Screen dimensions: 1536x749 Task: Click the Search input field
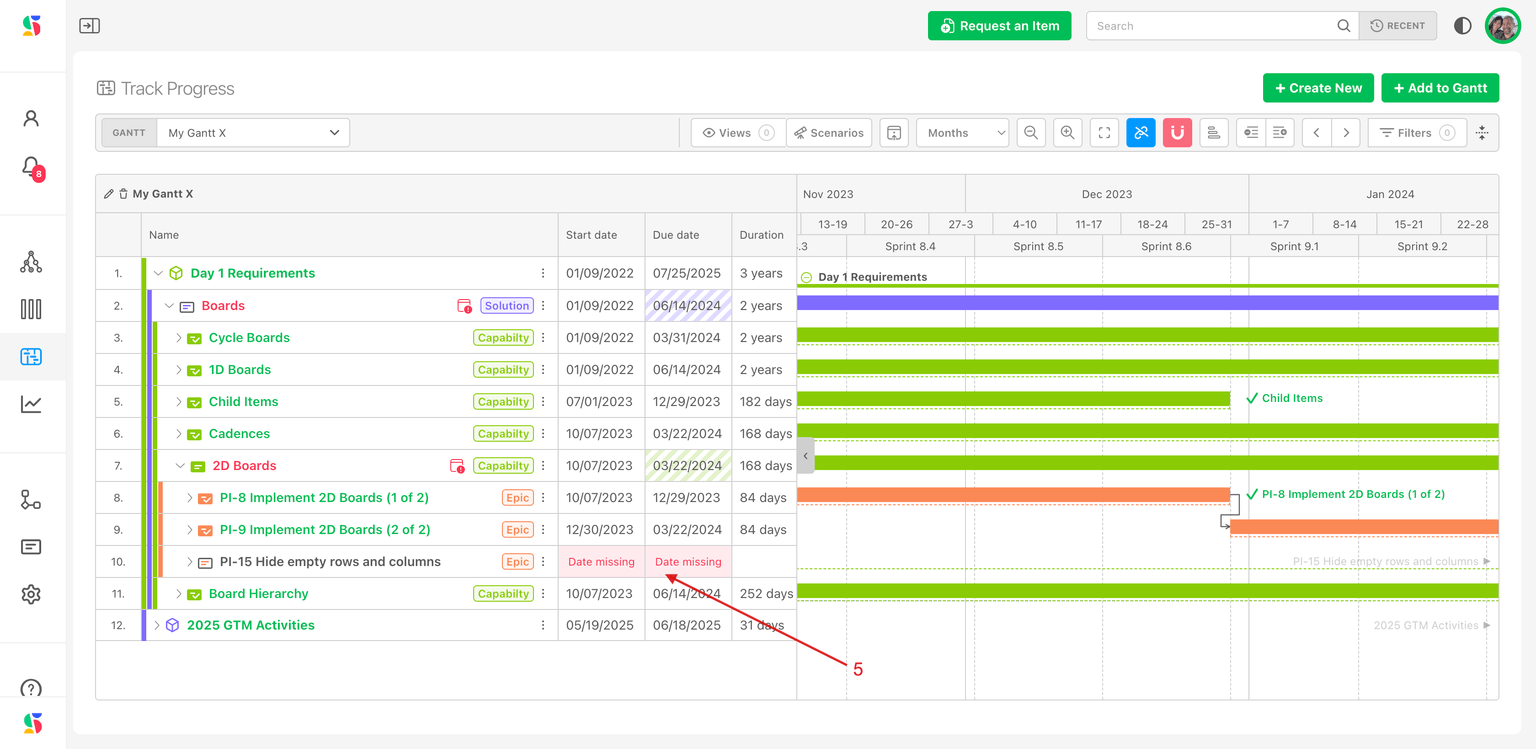click(x=1210, y=26)
